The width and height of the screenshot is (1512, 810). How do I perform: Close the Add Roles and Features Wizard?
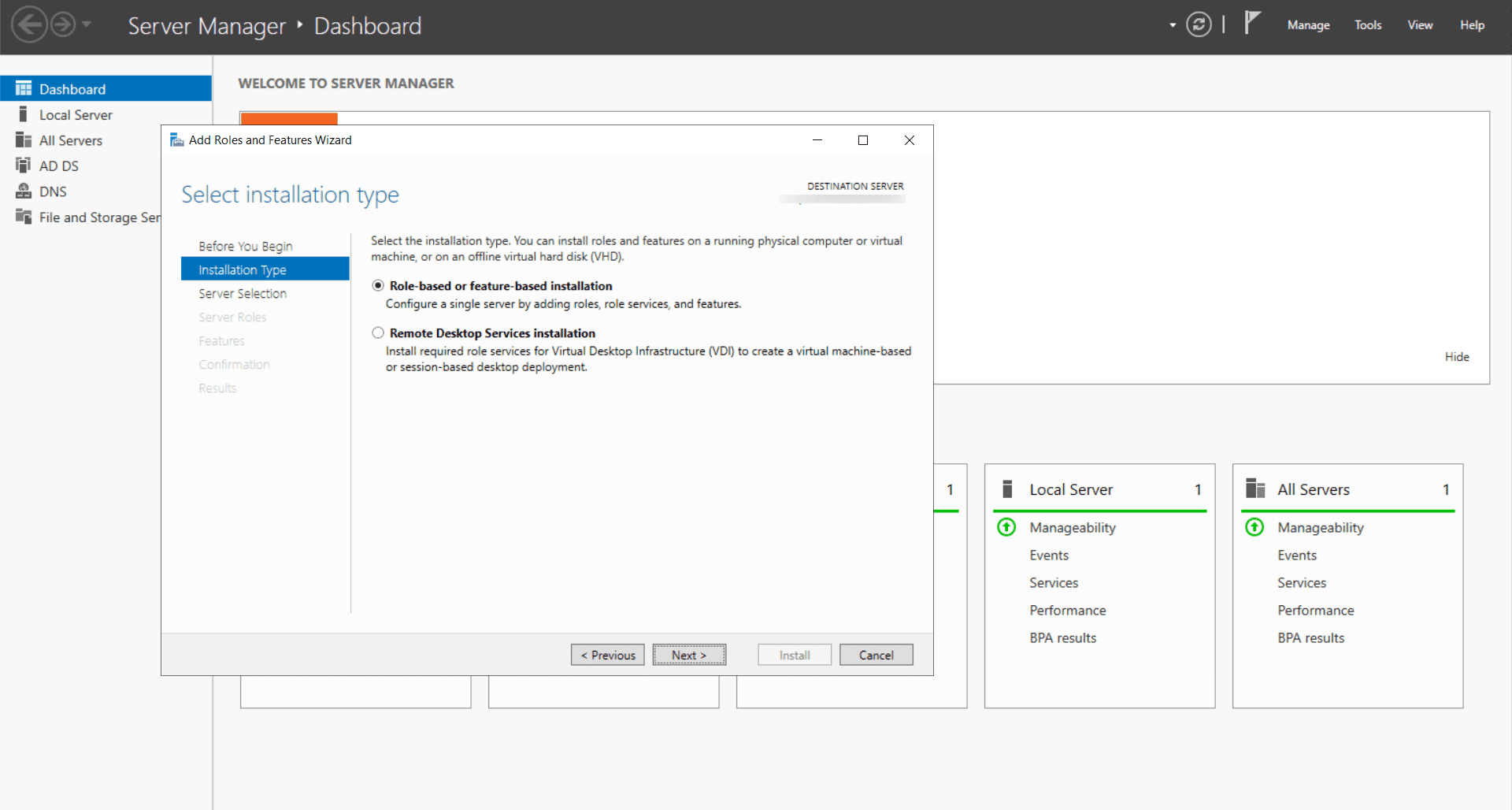click(910, 140)
